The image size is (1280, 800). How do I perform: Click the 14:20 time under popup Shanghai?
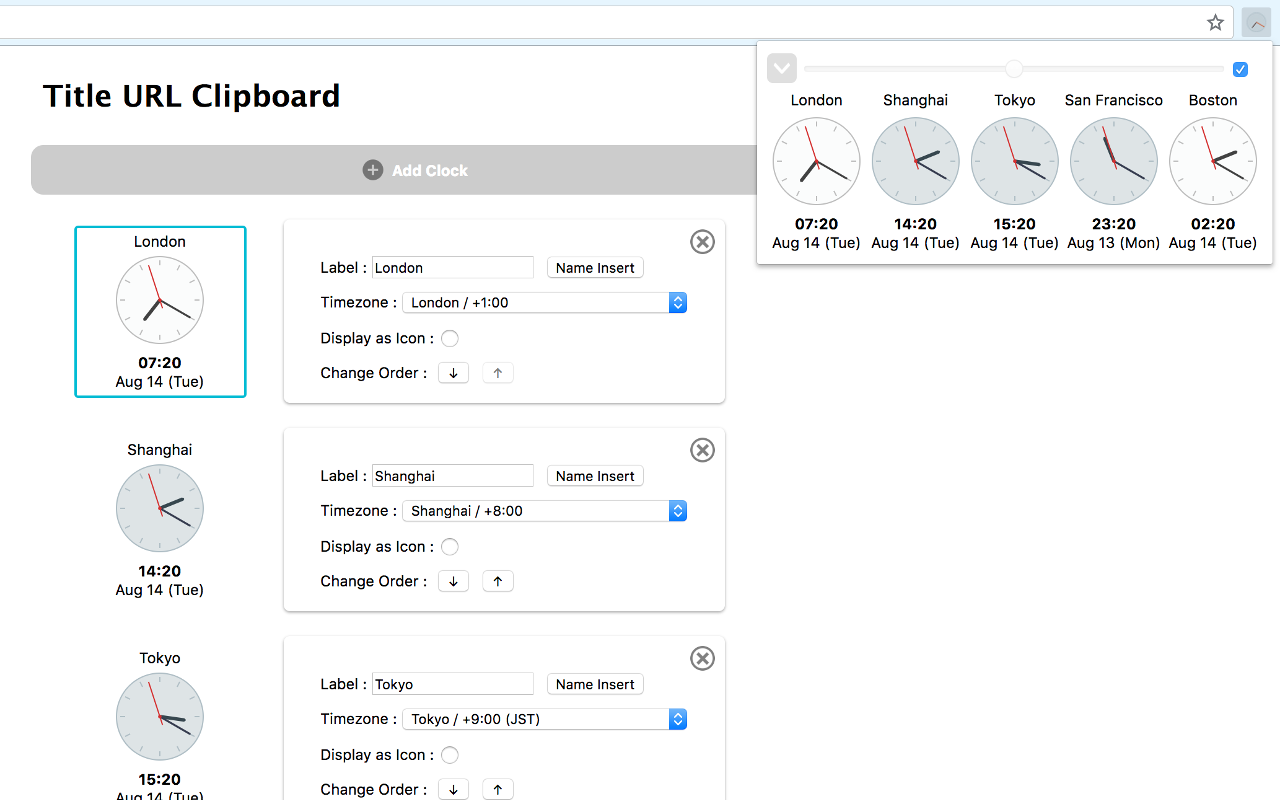click(x=915, y=224)
